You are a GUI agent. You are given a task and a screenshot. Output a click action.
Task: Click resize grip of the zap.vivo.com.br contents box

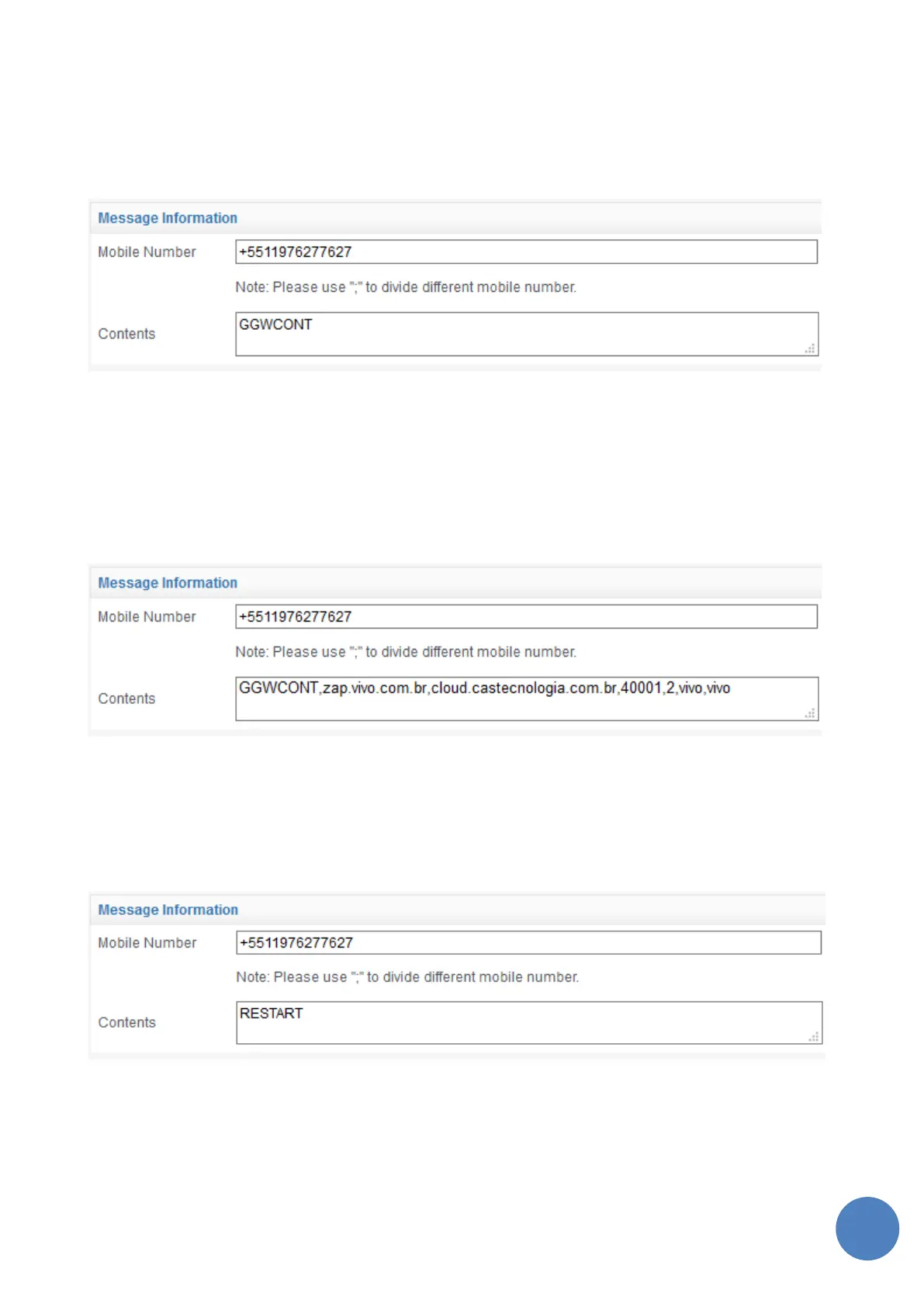click(x=809, y=713)
